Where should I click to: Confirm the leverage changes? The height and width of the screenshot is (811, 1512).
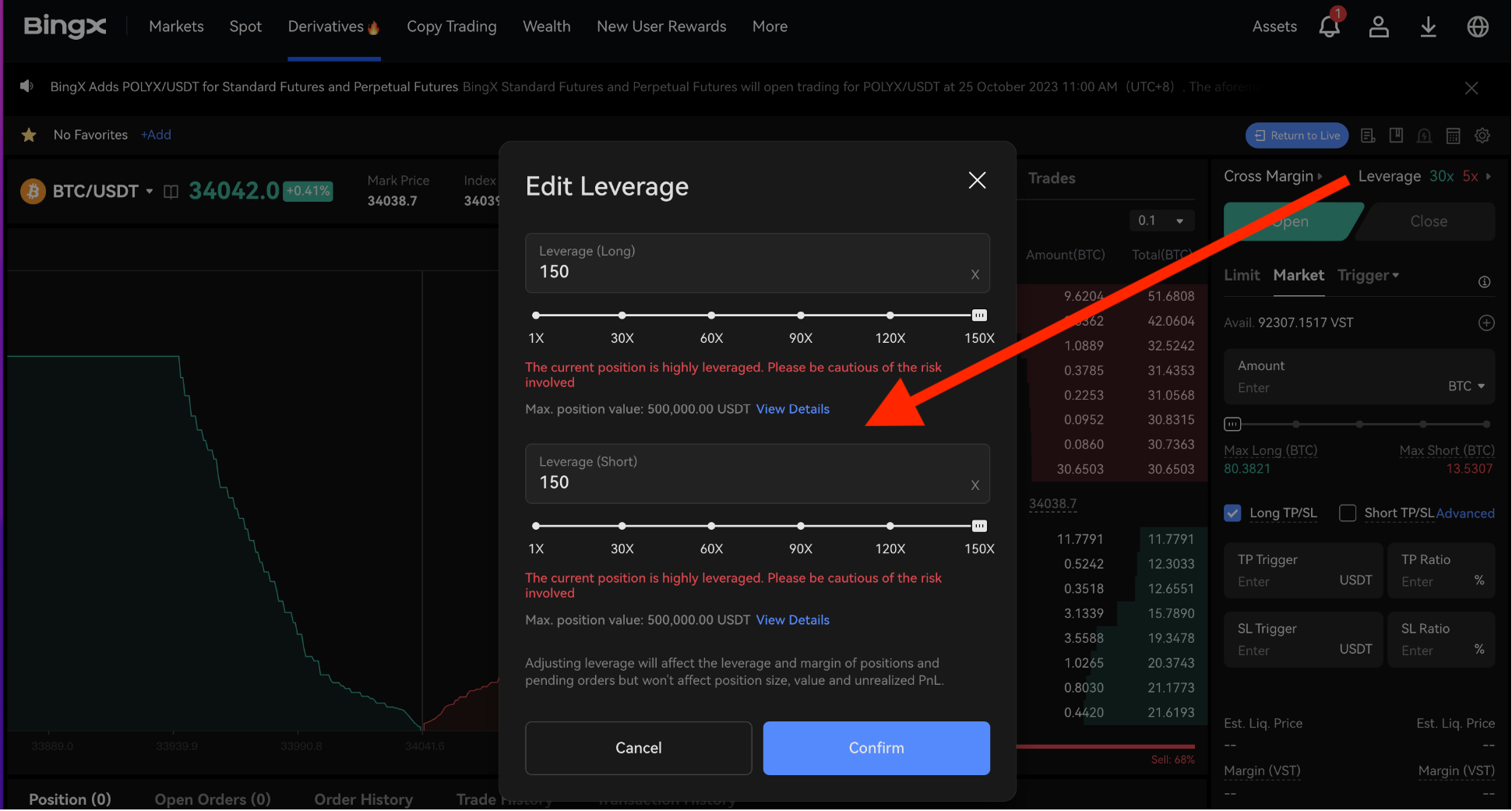pyautogui.click(x=876, y=748)
